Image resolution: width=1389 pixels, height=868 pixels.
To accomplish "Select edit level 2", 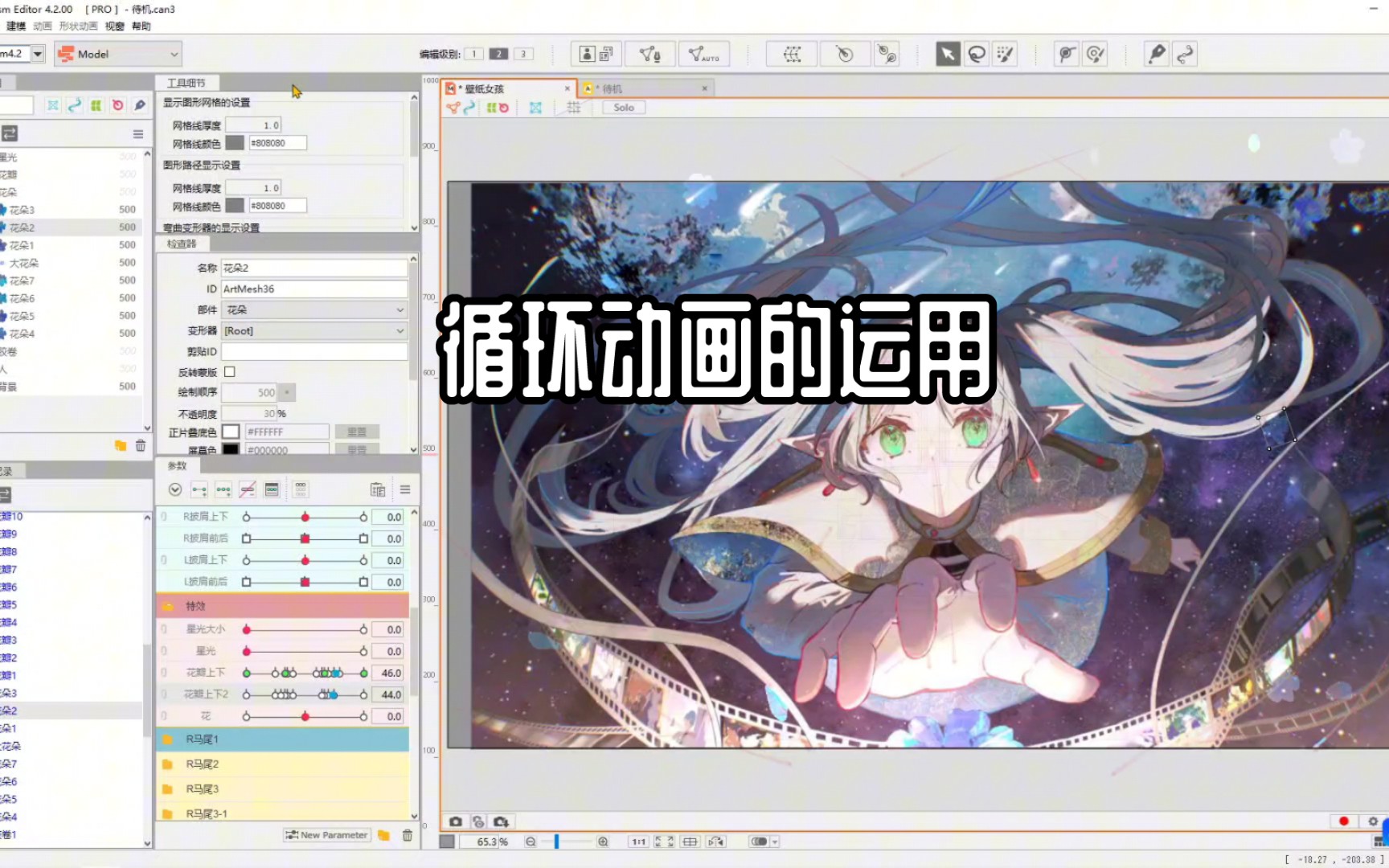I will pyautogui.click(x=498, y=54).
